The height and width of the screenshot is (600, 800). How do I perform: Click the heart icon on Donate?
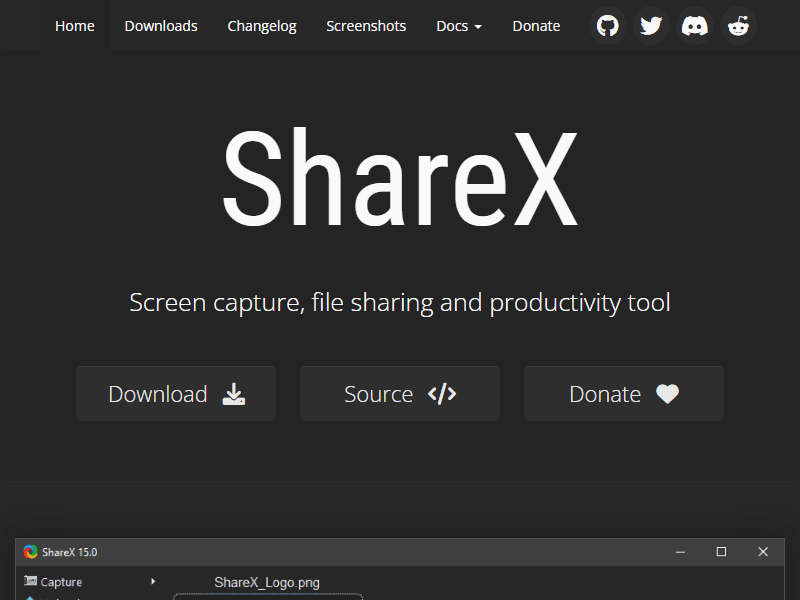(x=667, y=394)
